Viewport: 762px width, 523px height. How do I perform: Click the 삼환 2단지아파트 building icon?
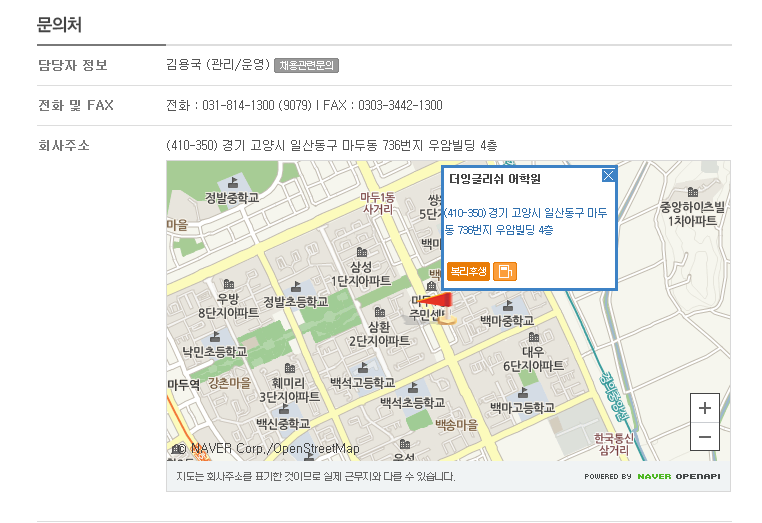point(380,312)
